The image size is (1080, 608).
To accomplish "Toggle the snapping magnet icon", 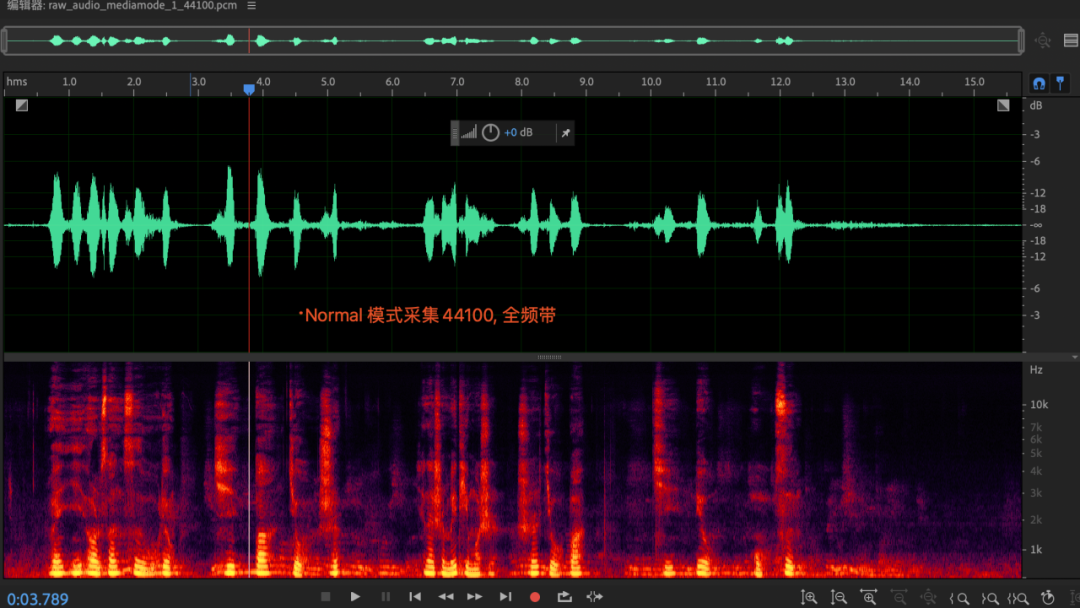I will pos(1039,82).
